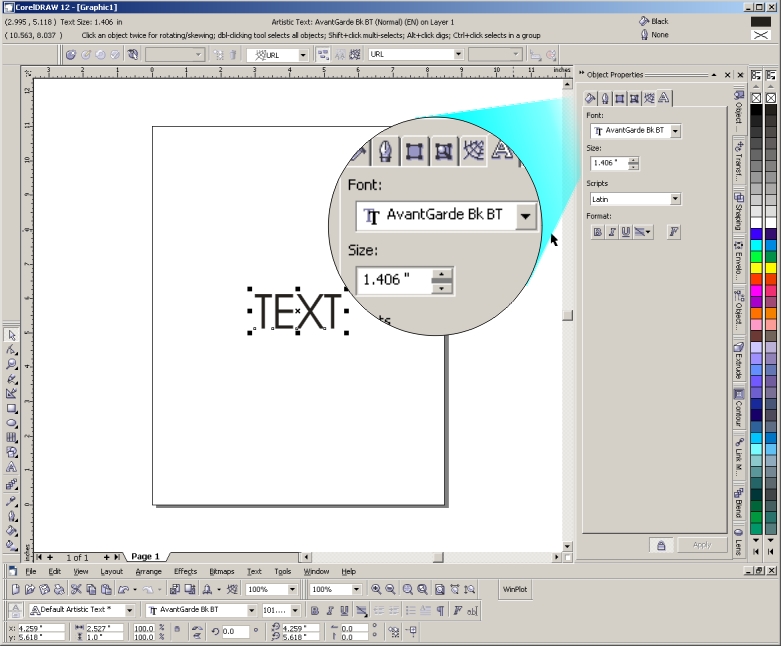The image size is (781, 646).
Task: Open the Outline tool flyout
Action: coord(11,516)
